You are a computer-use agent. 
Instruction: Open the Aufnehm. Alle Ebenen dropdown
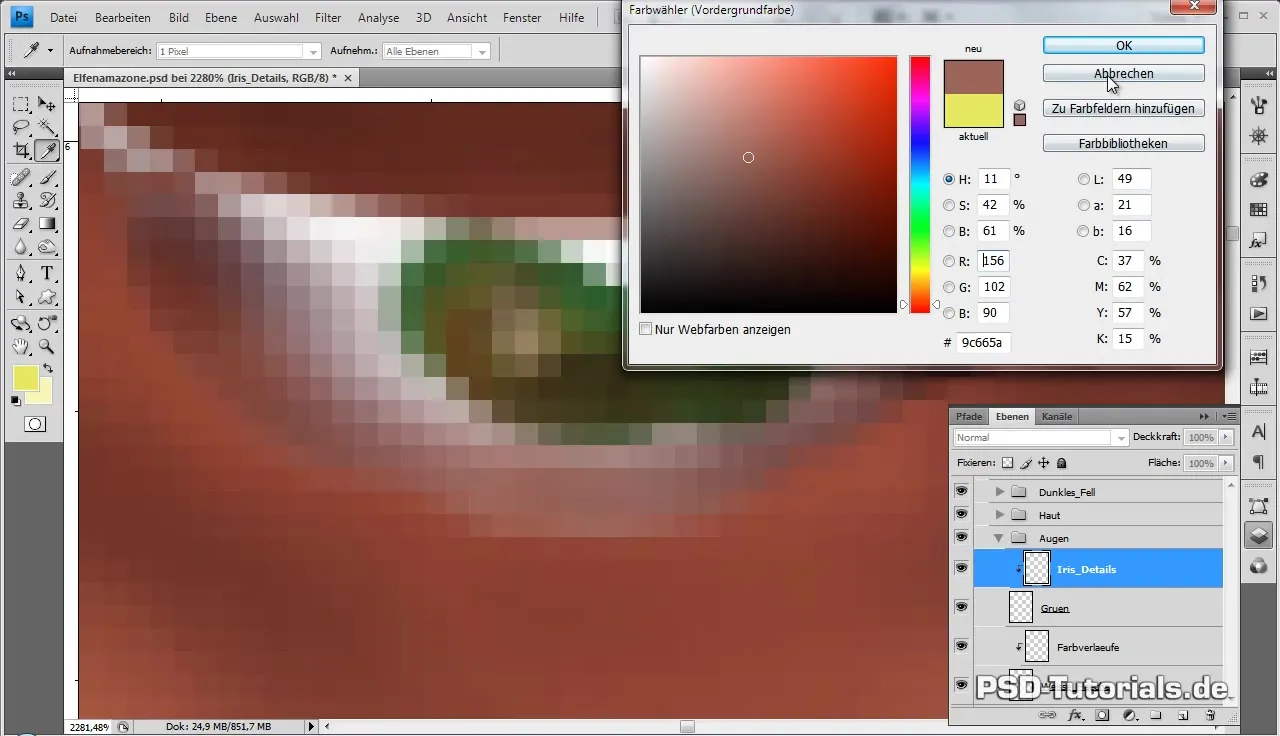point(483,51)
